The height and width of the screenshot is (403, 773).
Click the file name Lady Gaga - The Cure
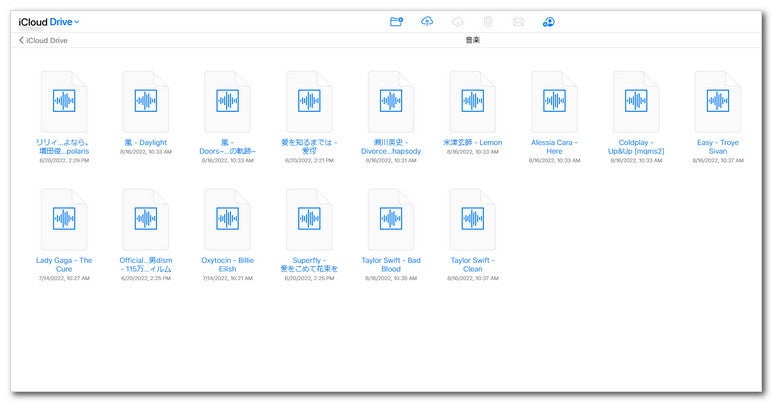click(x=64, y=265)
